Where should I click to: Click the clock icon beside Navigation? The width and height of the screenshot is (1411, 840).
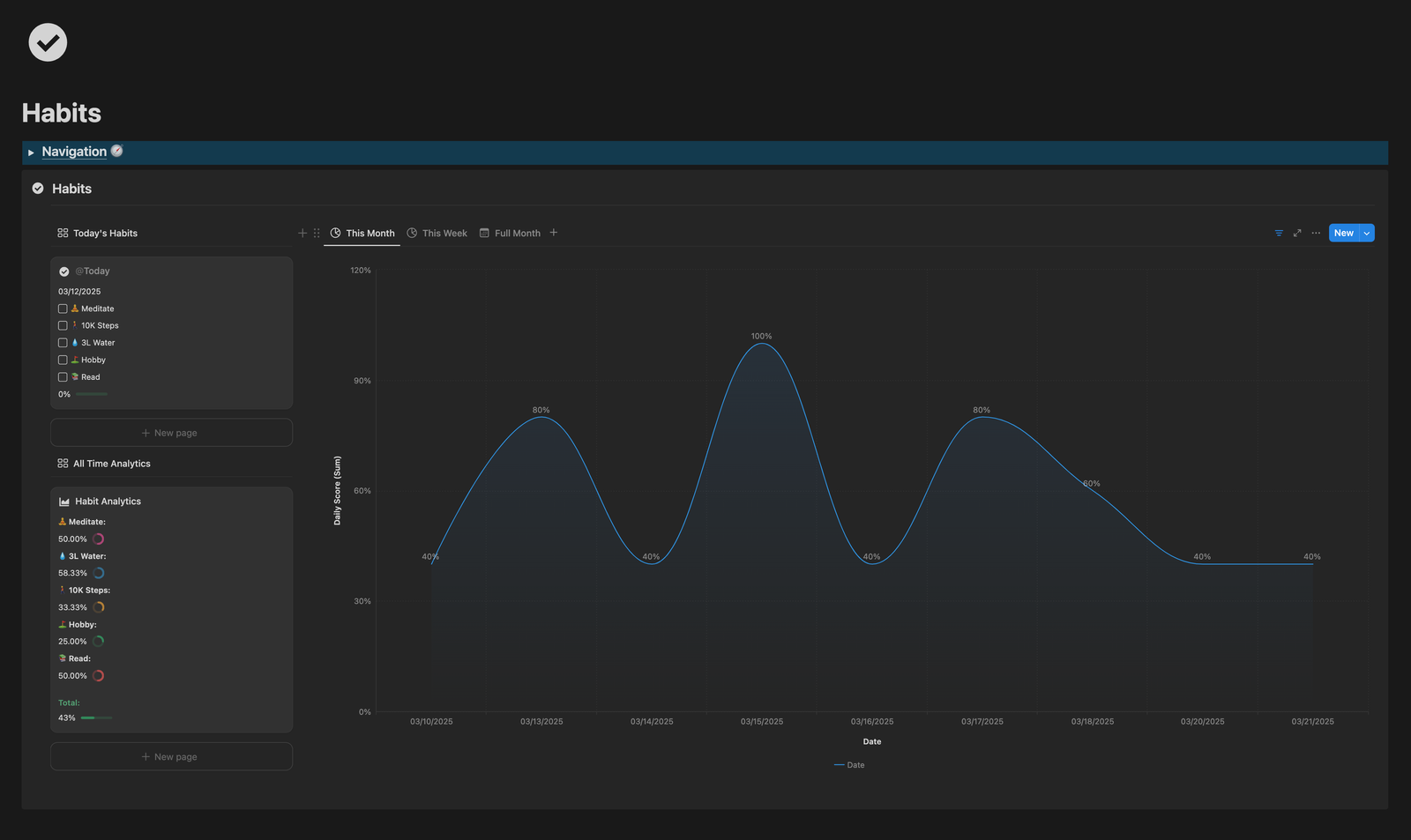(116, 151)
